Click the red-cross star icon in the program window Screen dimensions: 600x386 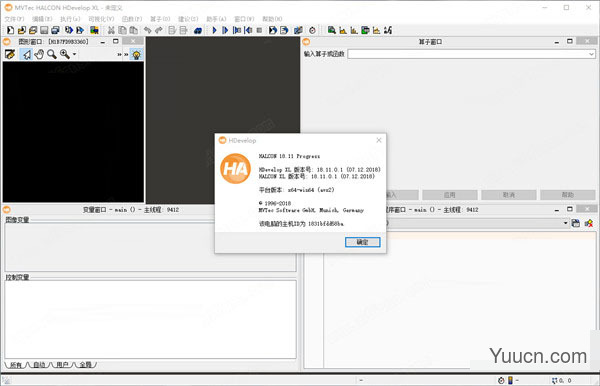coord(589,223)
